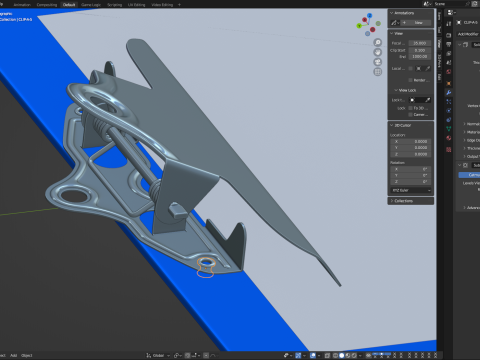Enable the Lock Camera to View checkbox

410,115
